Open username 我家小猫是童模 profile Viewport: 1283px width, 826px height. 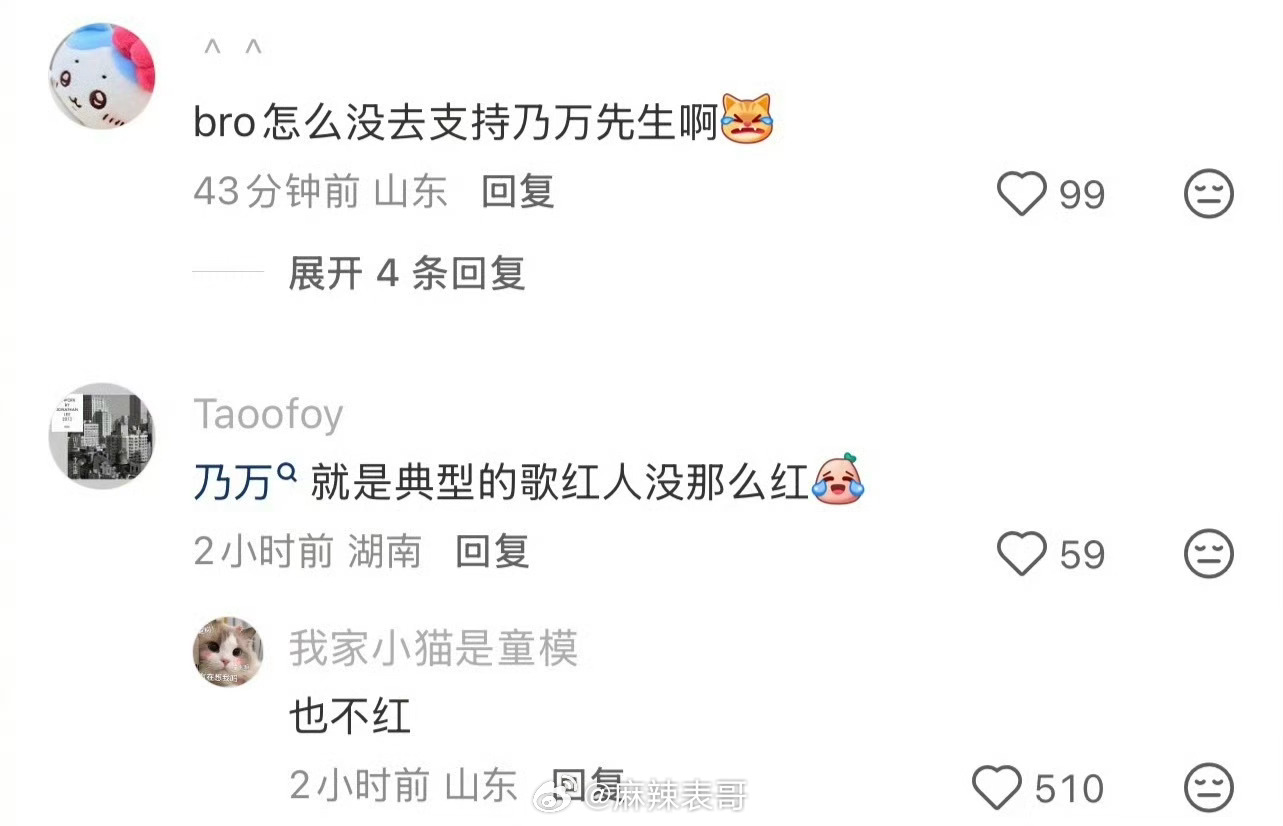click(x=434, y=650)
